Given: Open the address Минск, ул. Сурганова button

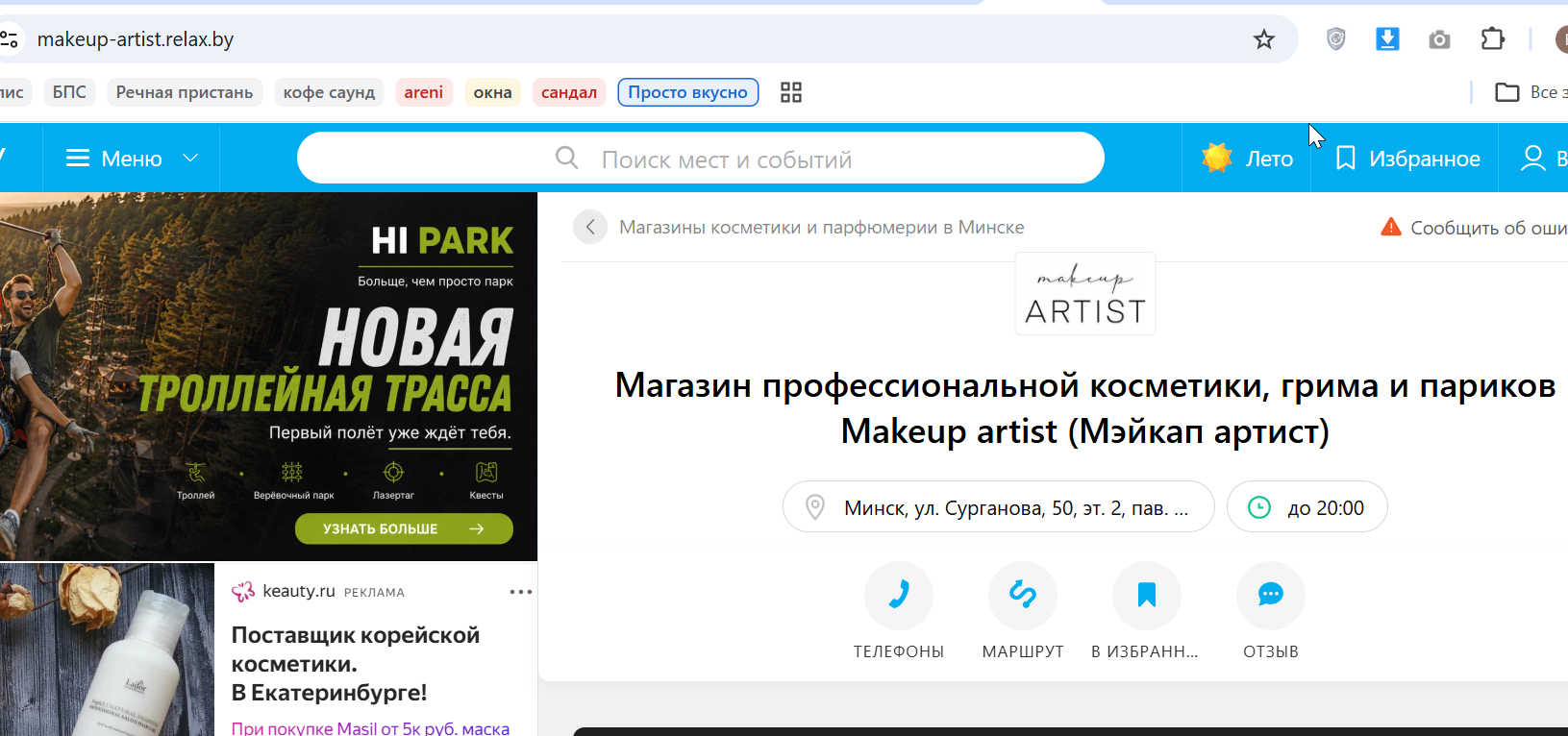Looking at the screenshot, I should click(x=999, y=506).
